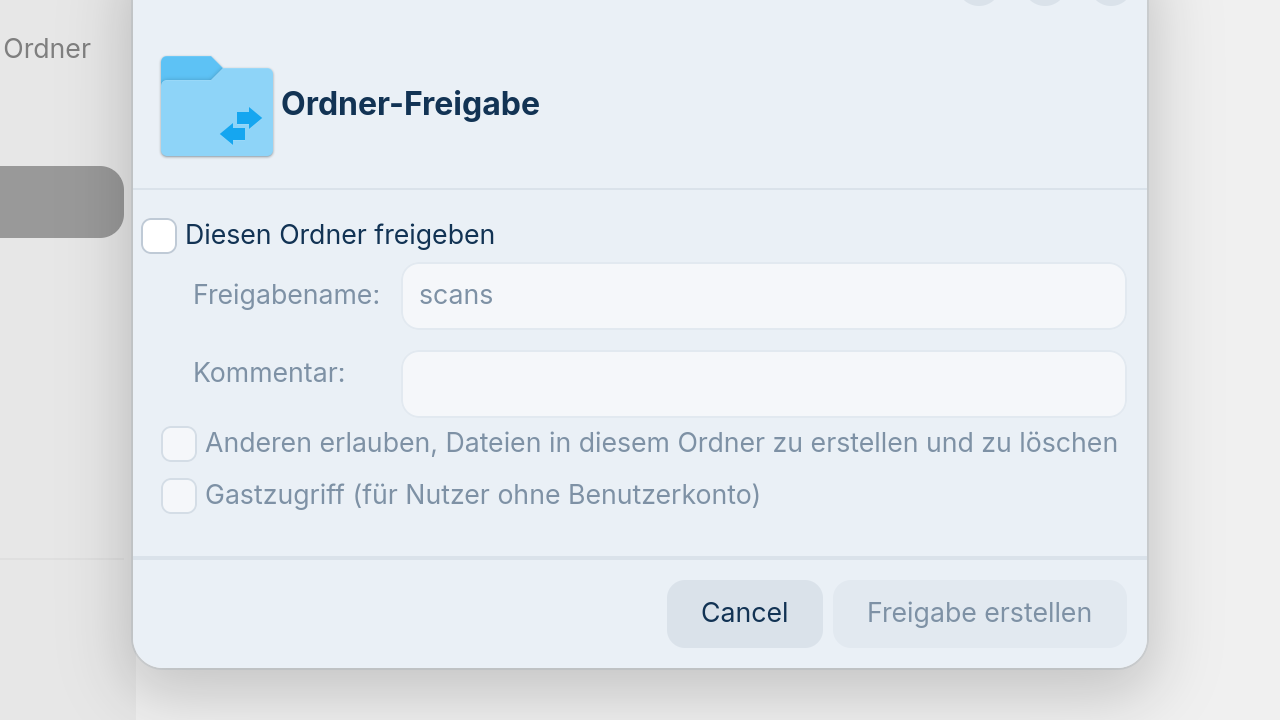Click the middle round titlebar button
Screen dimensions: 1280x720
[1045, 2]
